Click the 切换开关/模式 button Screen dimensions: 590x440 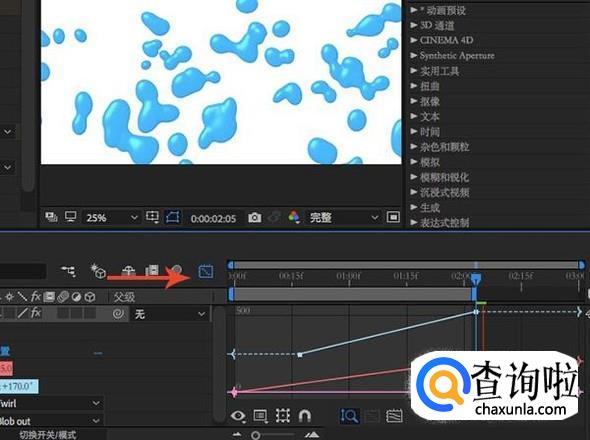(47, 434)
